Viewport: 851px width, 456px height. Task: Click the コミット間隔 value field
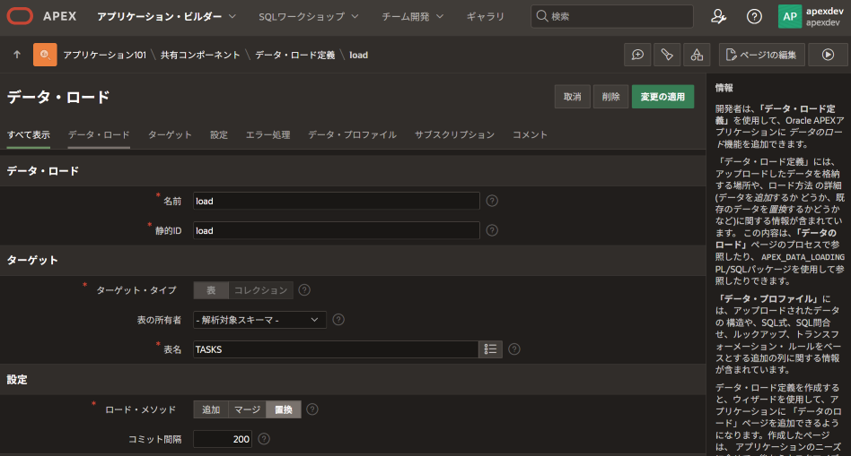pos(223,439)
